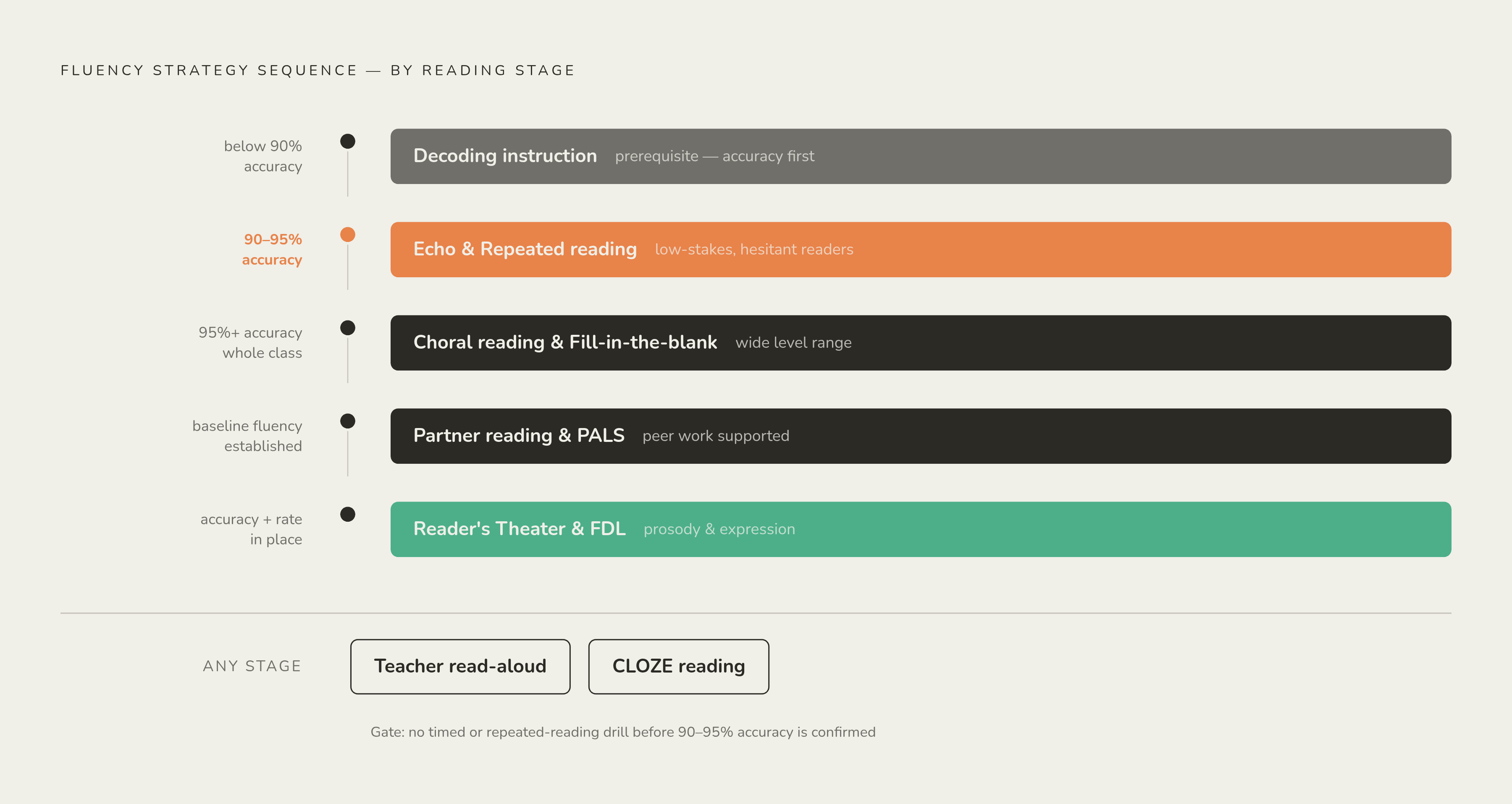Open the Choral reading & Fill-in-the-blank bar
The image size is (1512, 804).
click(920, 343)
